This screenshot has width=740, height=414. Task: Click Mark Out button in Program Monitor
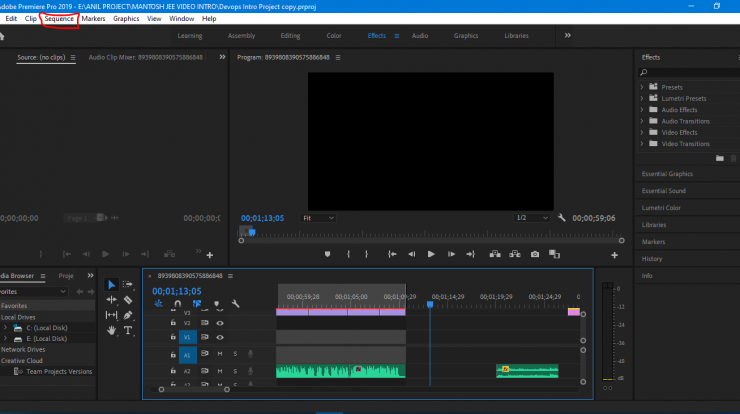(x=366, y=254)
